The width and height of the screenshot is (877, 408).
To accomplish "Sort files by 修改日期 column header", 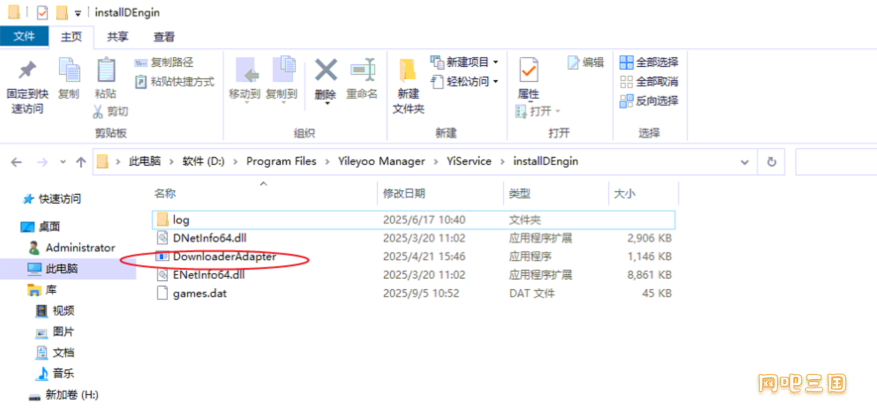I will coord(403,193).
